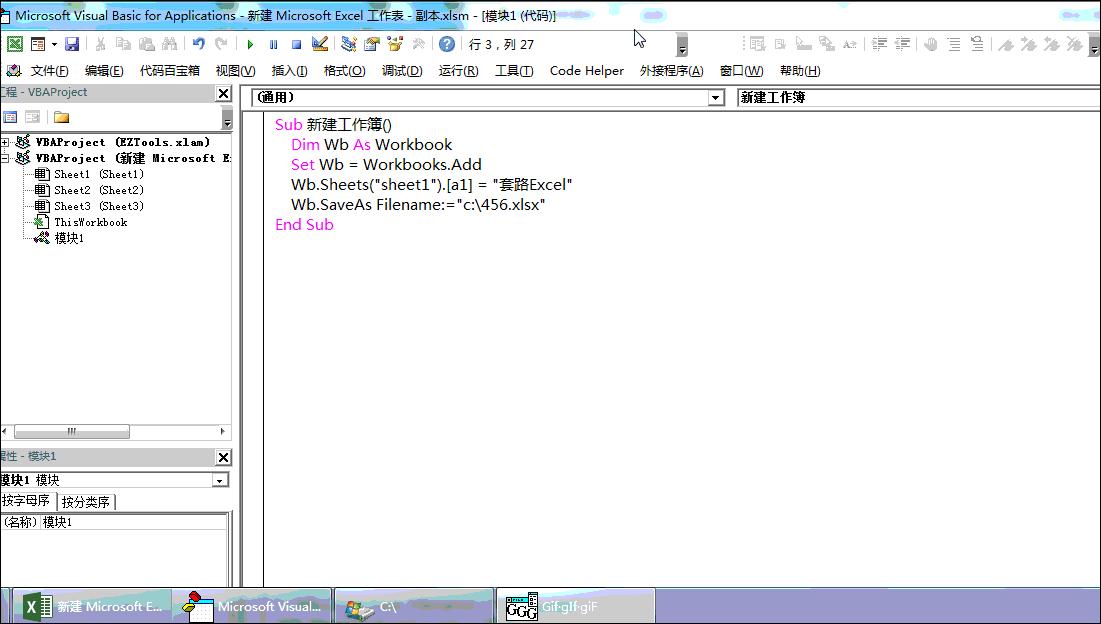1101x624 pixels.
Task: Toggle Folders in the Project panel
Action: [61, 117]
